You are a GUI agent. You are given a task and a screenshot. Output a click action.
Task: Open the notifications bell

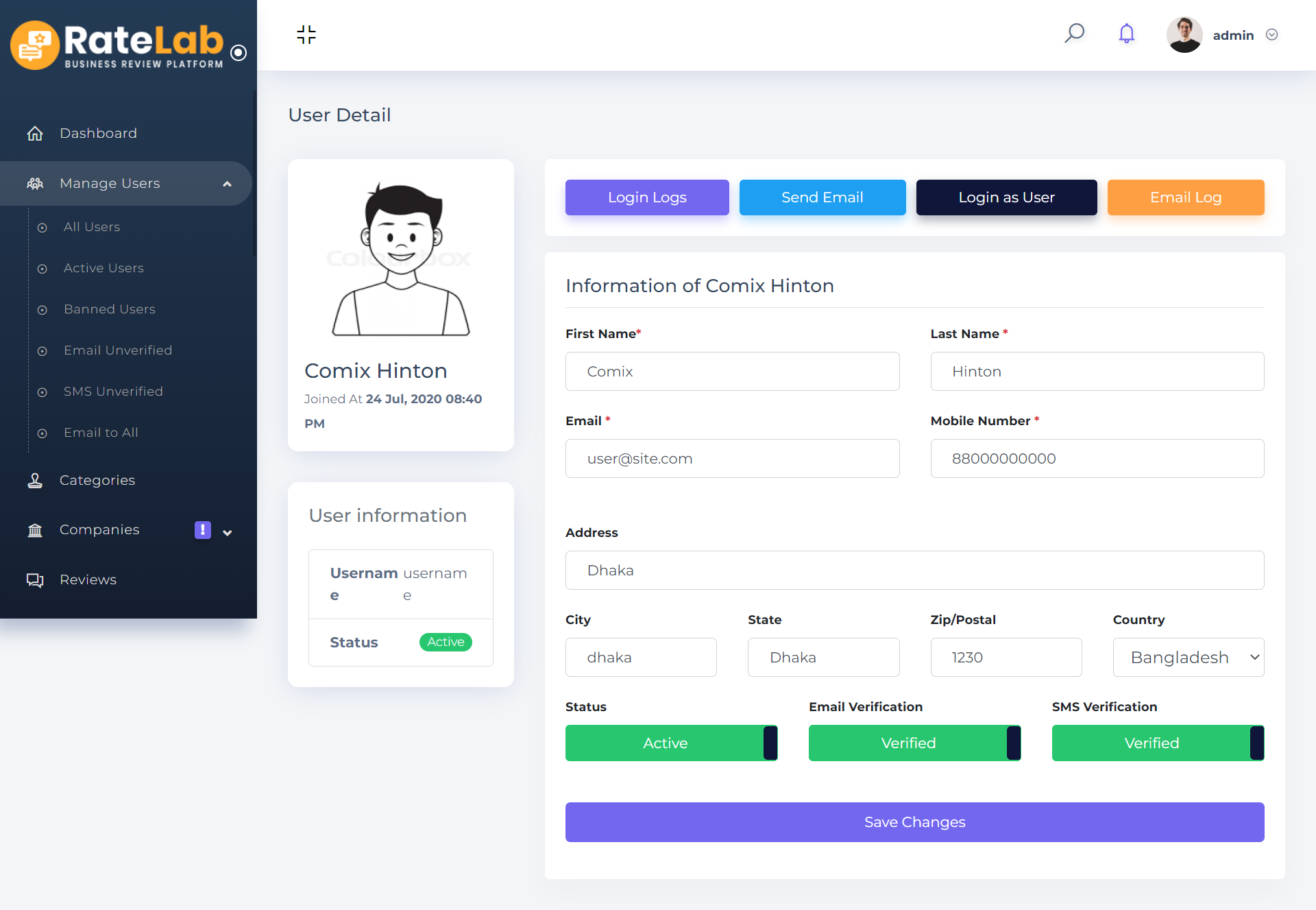(x=1126, y=34)
